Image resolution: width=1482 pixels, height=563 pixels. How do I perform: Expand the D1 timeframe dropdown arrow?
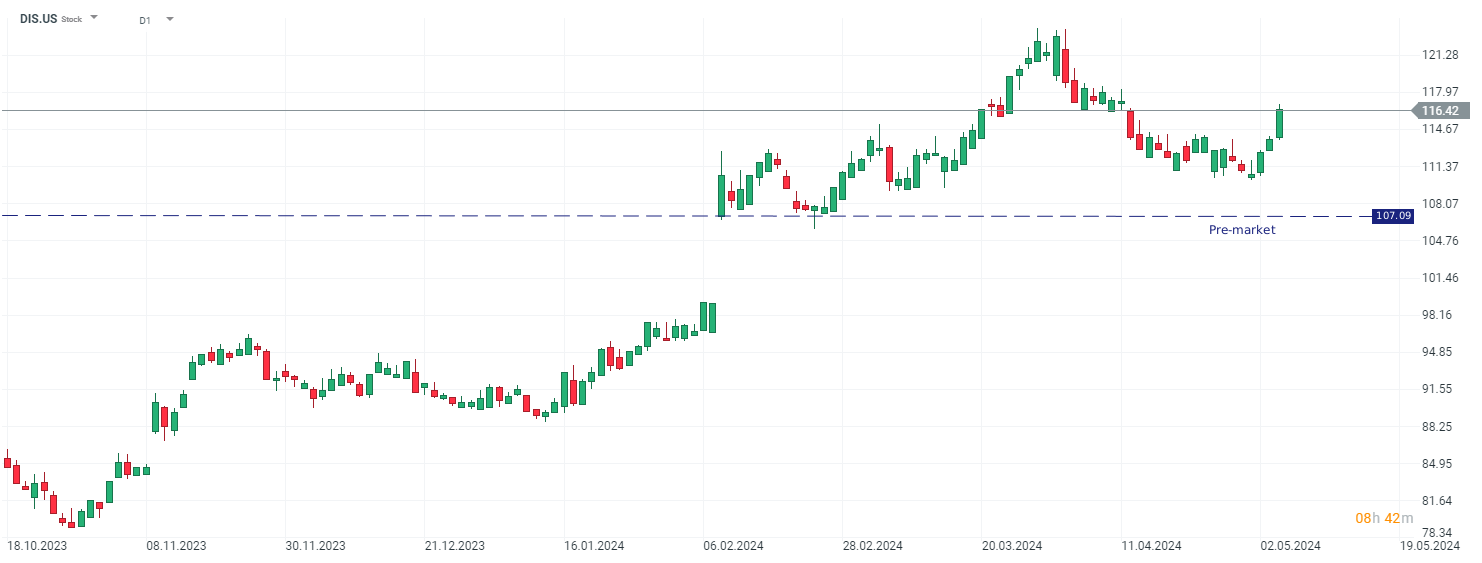coord(169,19)
